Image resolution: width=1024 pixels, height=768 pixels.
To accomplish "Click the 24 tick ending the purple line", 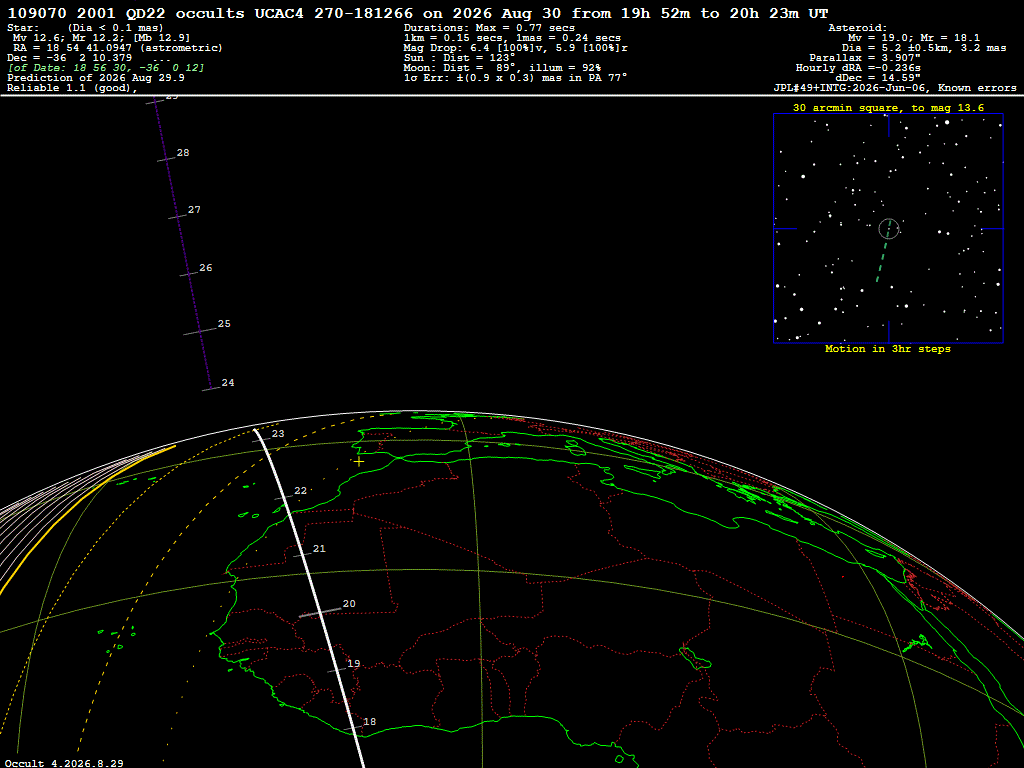I will pyautogui.click(x=211, y=389).
